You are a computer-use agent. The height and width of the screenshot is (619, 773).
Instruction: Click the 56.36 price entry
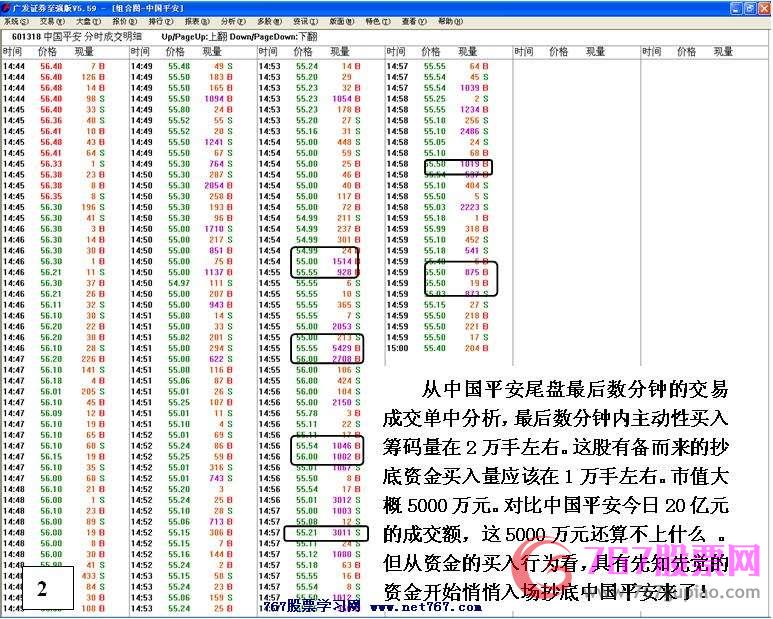click(x=51, y=121)
